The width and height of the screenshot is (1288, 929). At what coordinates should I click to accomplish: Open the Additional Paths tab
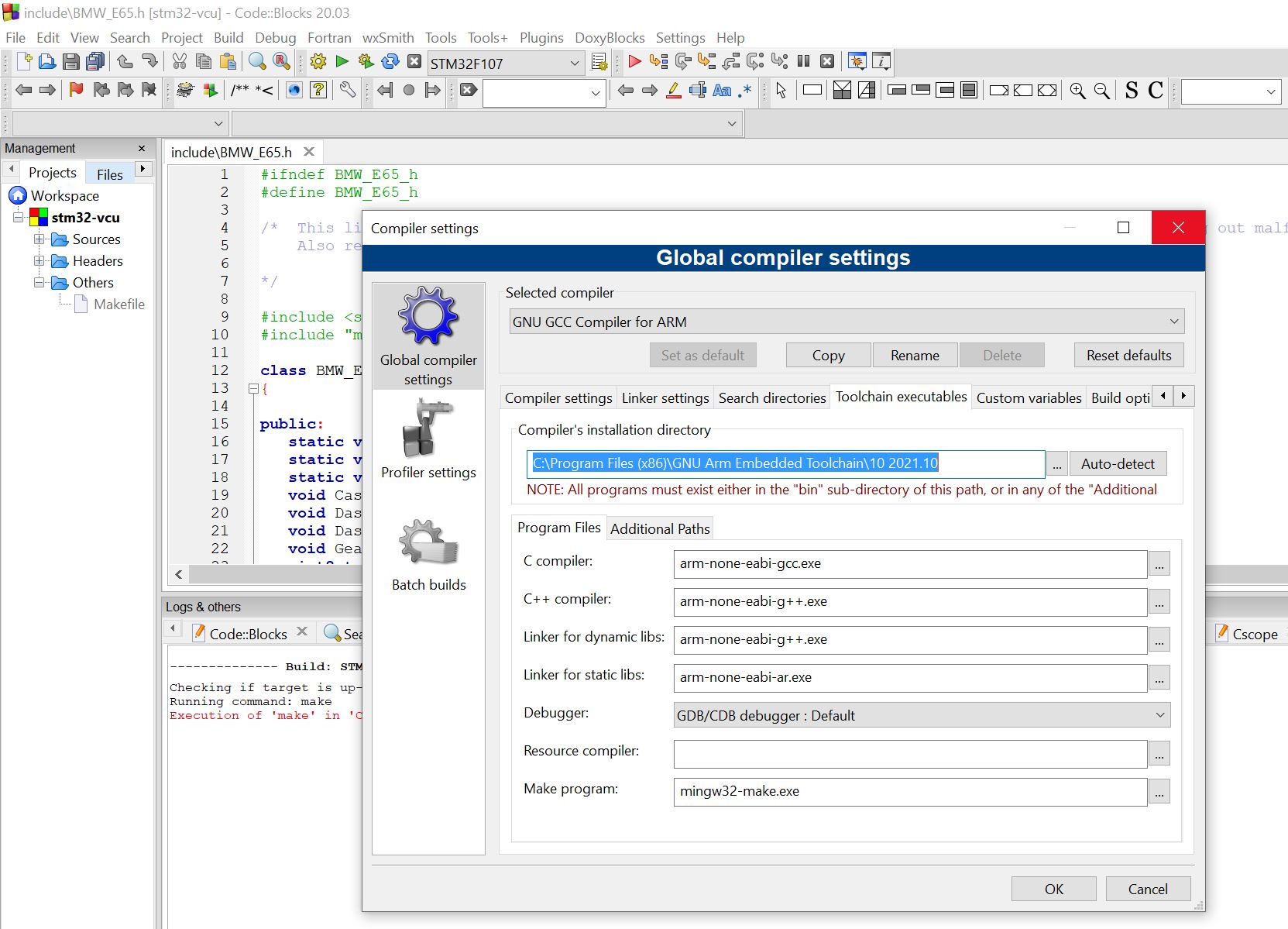coord(660,528)
